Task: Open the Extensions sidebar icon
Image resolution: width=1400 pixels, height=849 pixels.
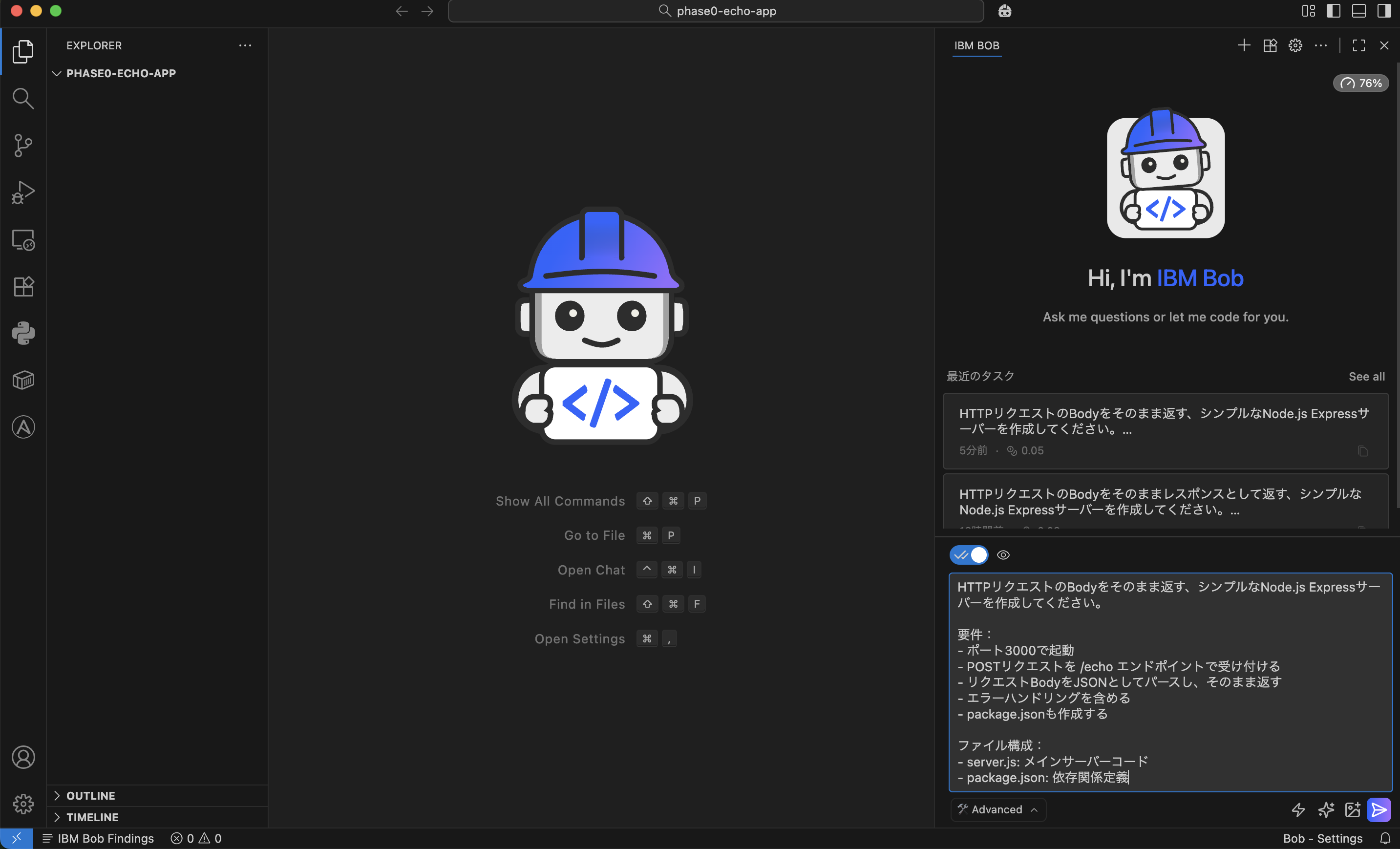Action: pyautogui.click(x=23, y=286)
